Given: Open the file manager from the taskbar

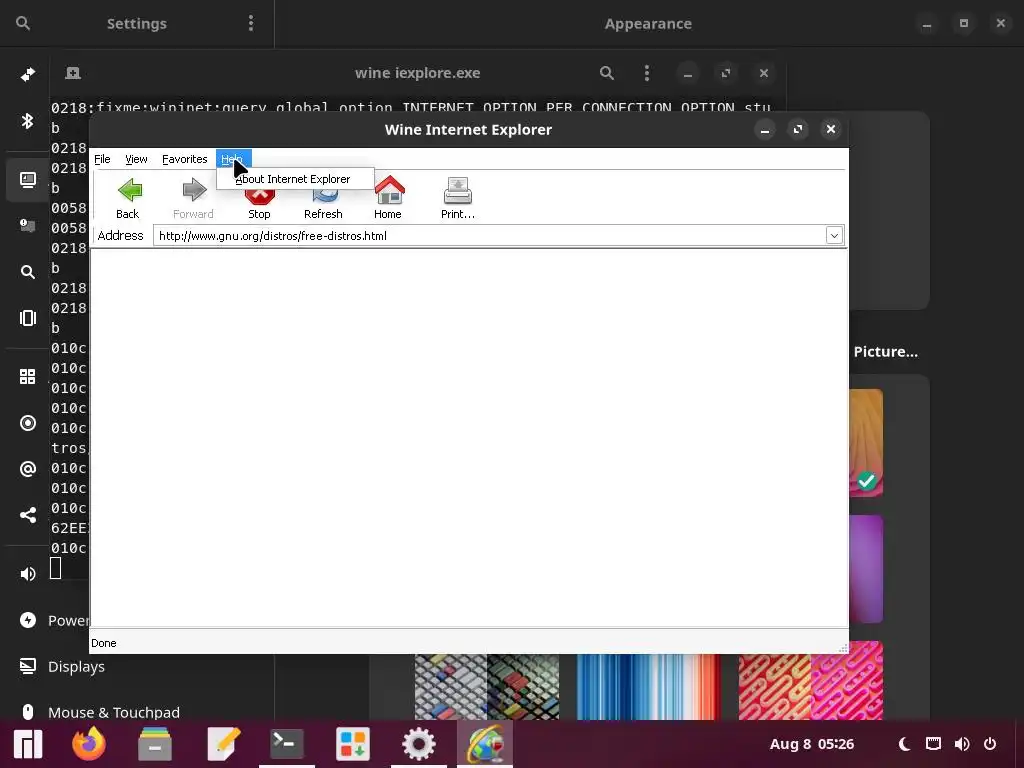Looking at the screenshot, I should coord(155,744).
